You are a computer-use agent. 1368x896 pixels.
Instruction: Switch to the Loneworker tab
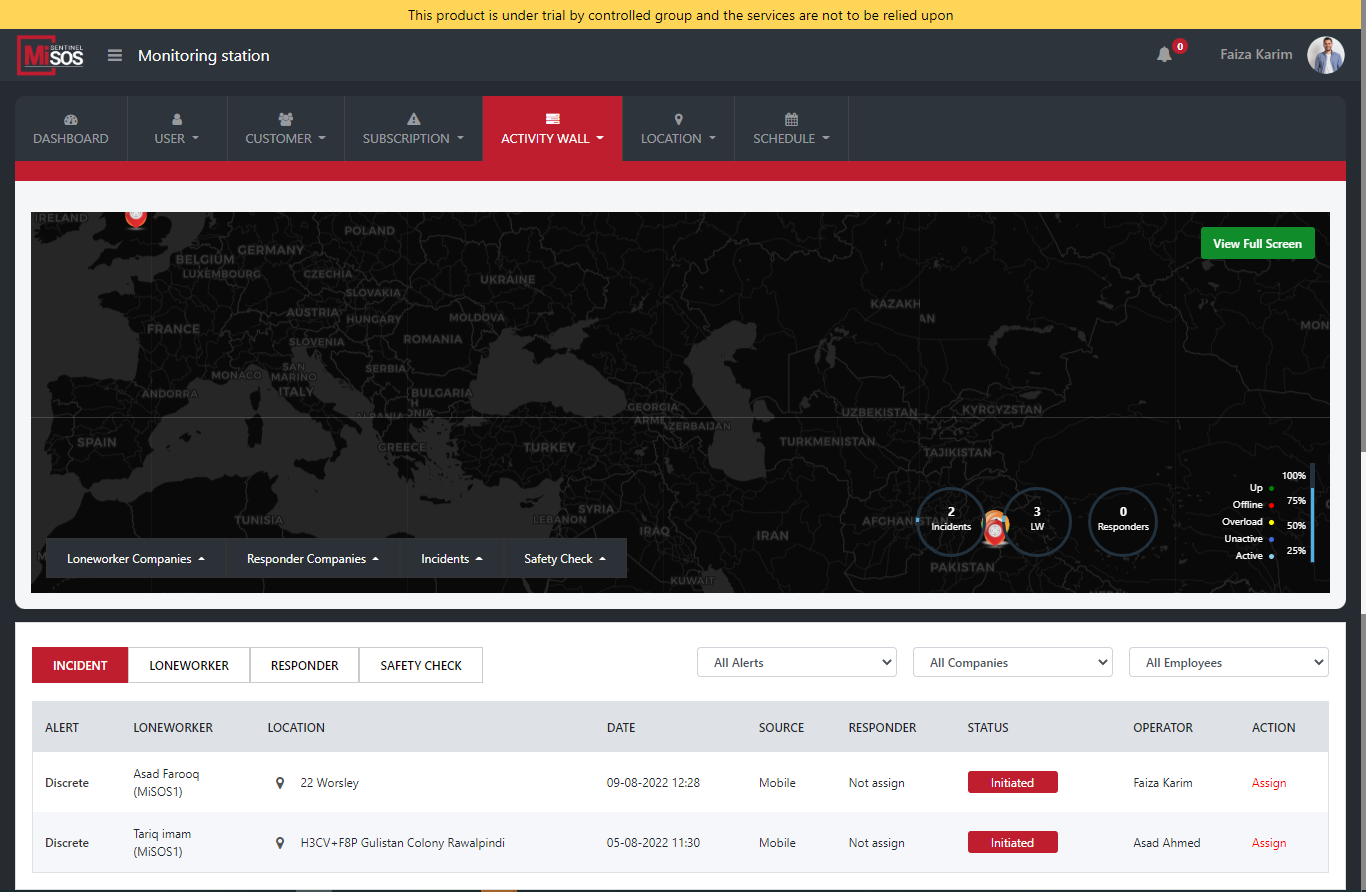(x=189, y=665)
